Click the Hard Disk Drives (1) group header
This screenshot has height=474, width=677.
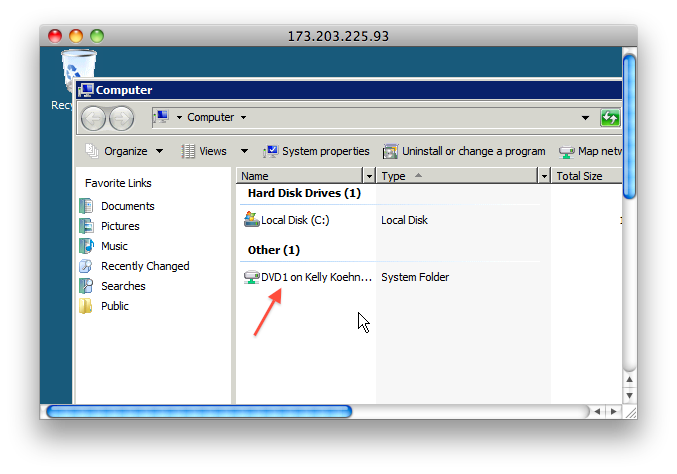coord(304,193)
